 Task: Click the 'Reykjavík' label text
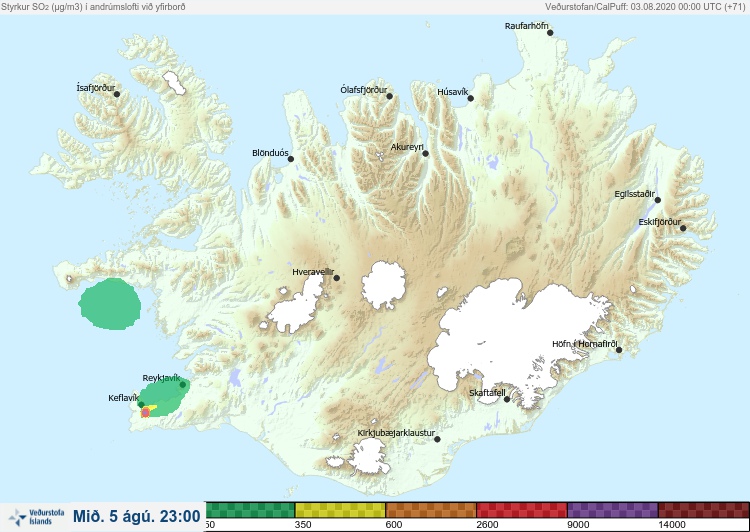161,378
